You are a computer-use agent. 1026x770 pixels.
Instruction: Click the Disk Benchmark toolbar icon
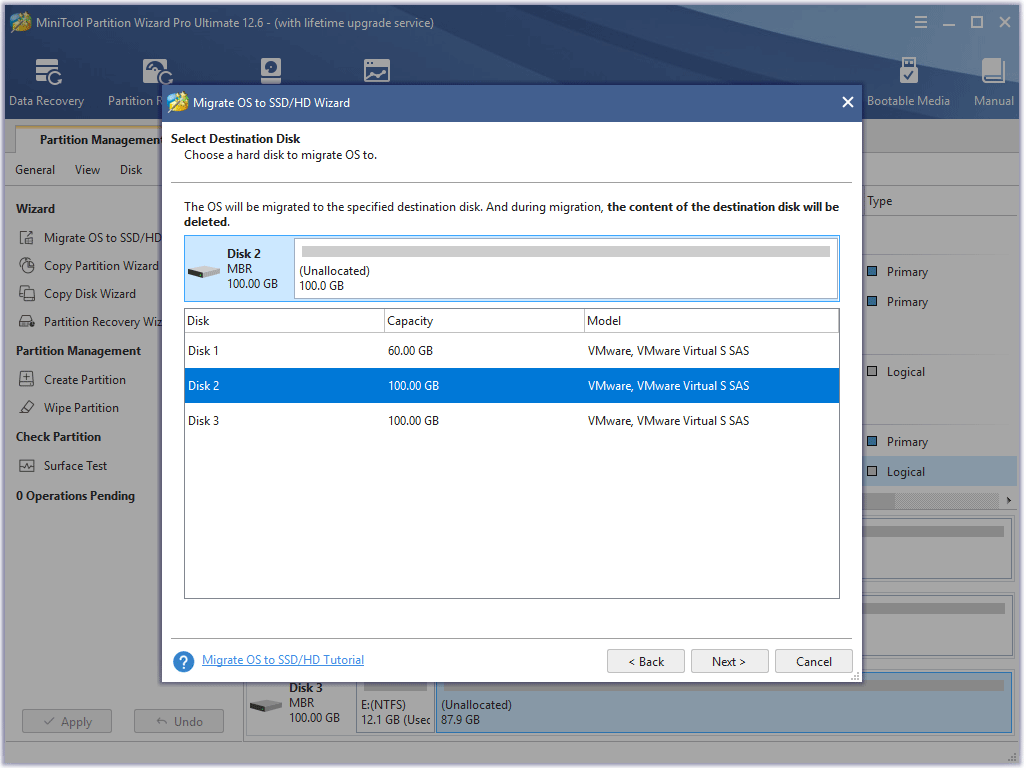(x=270, y=71)
